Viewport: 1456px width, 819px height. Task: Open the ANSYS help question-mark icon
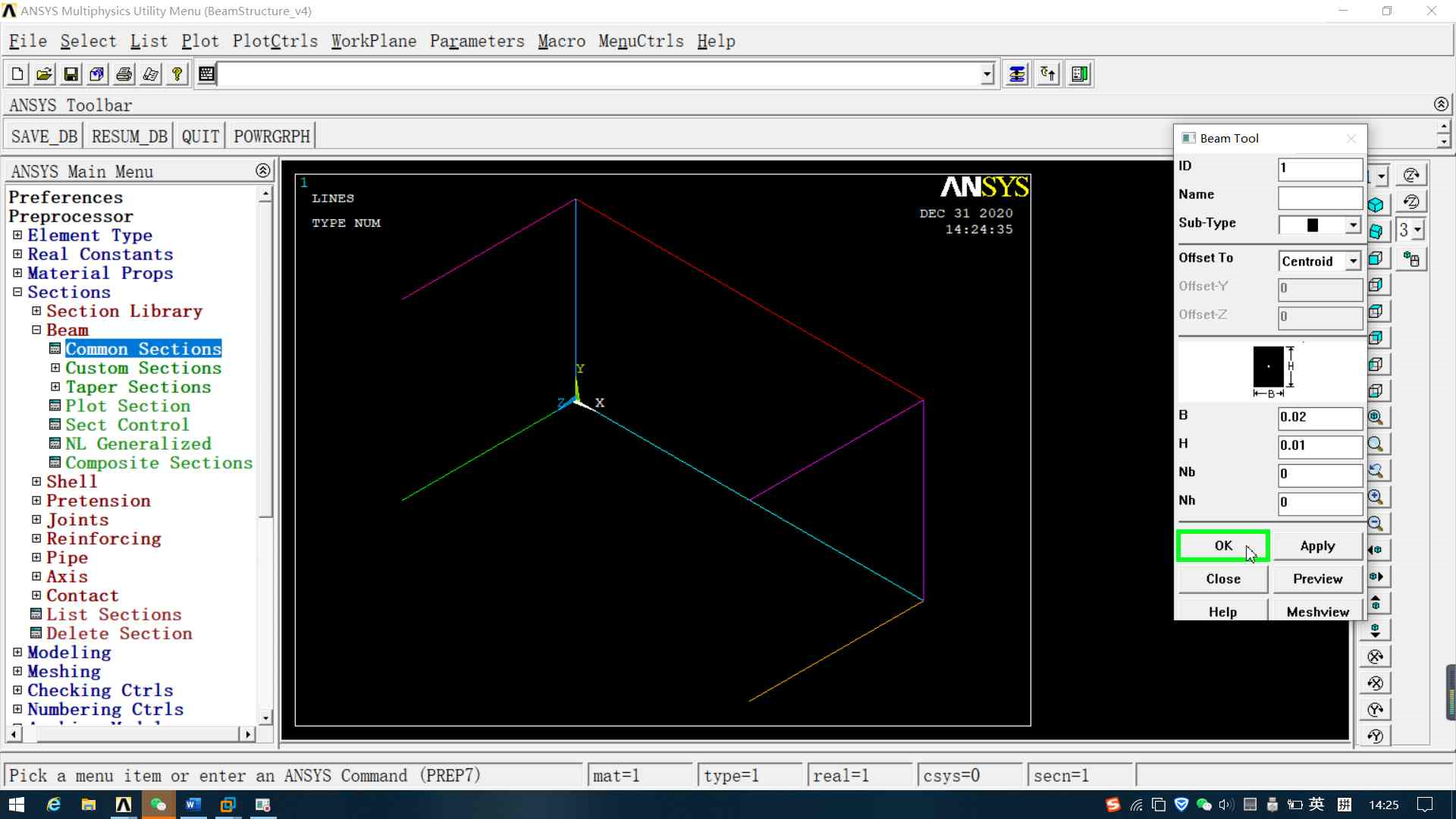point(177,74)
